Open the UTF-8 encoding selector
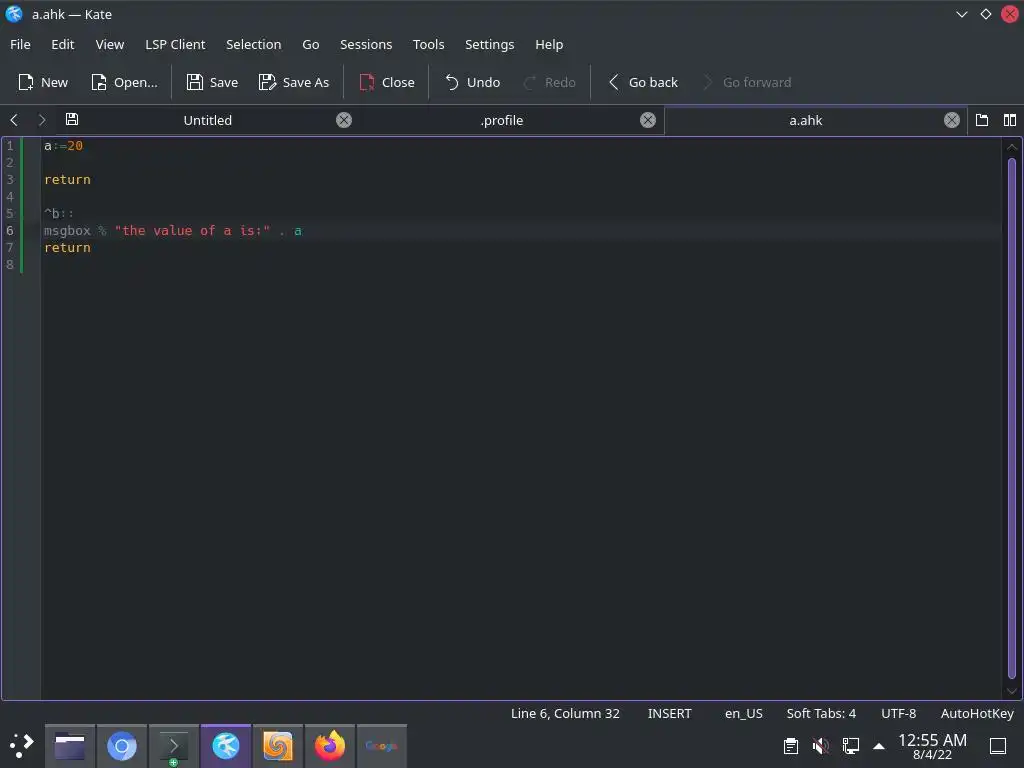Viewport: 1024px width, 768px height. coord(899,713)
